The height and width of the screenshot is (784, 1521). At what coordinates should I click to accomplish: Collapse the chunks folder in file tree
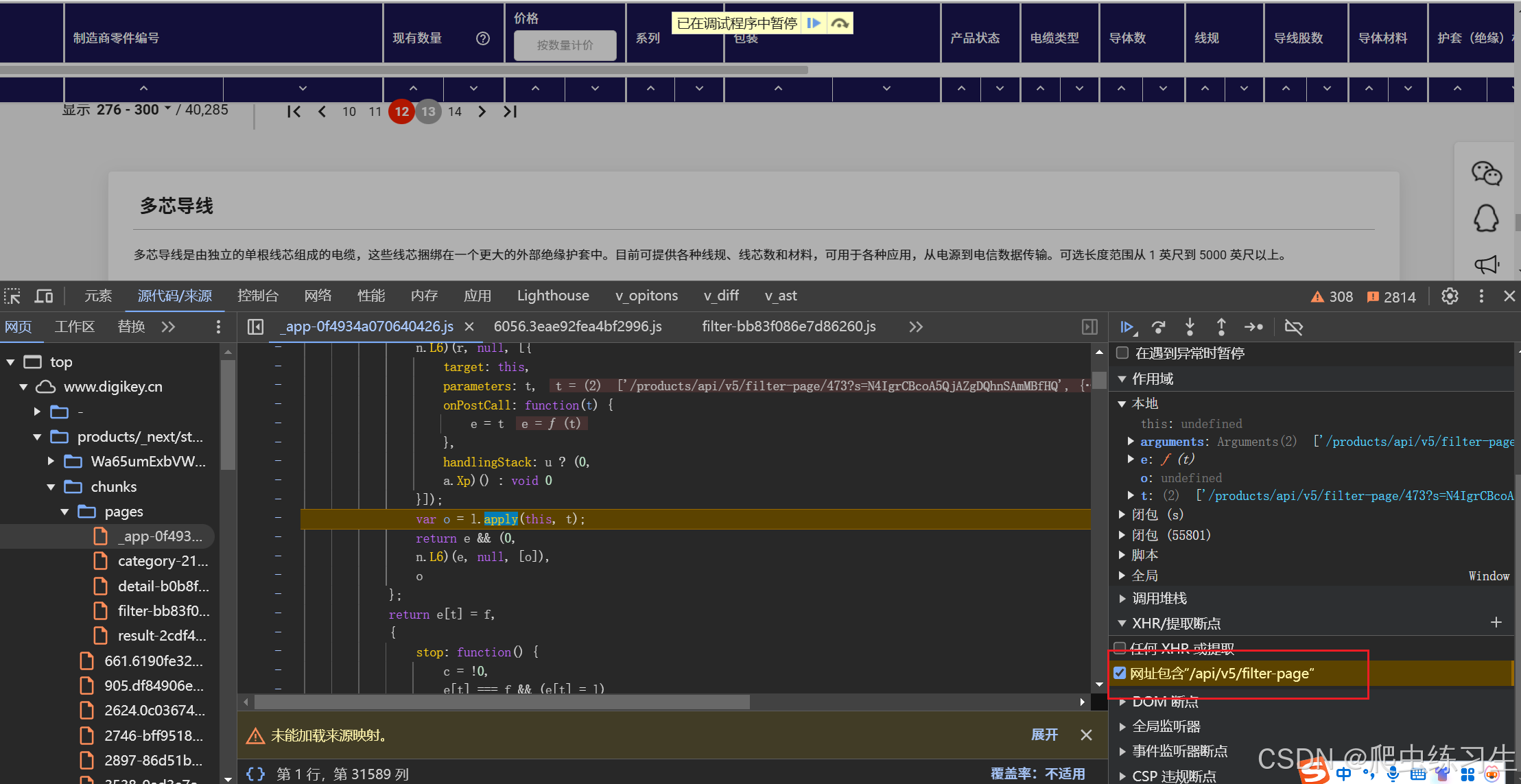click(x=51, y=487)
